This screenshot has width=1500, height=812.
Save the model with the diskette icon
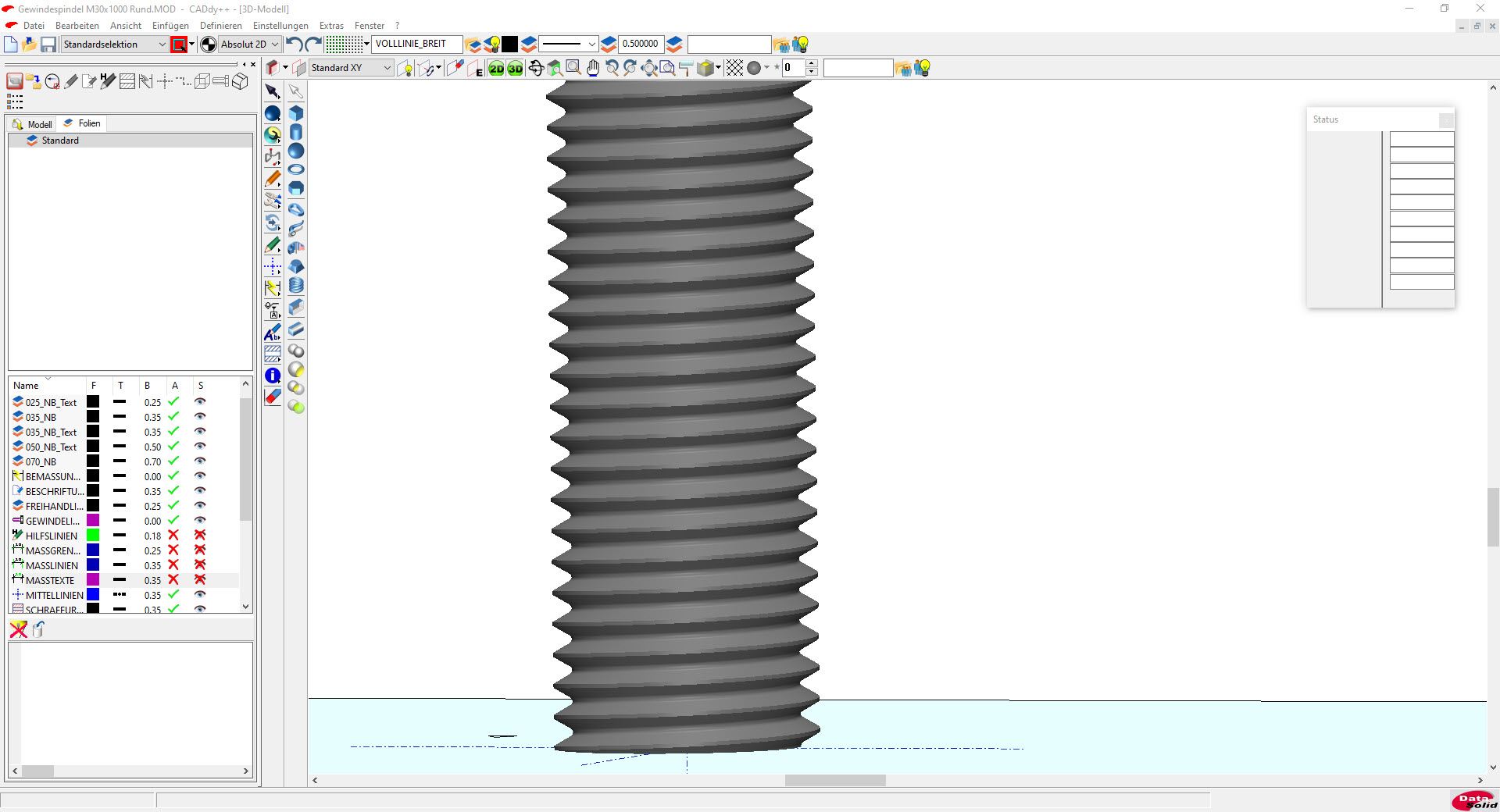point(48,45)
